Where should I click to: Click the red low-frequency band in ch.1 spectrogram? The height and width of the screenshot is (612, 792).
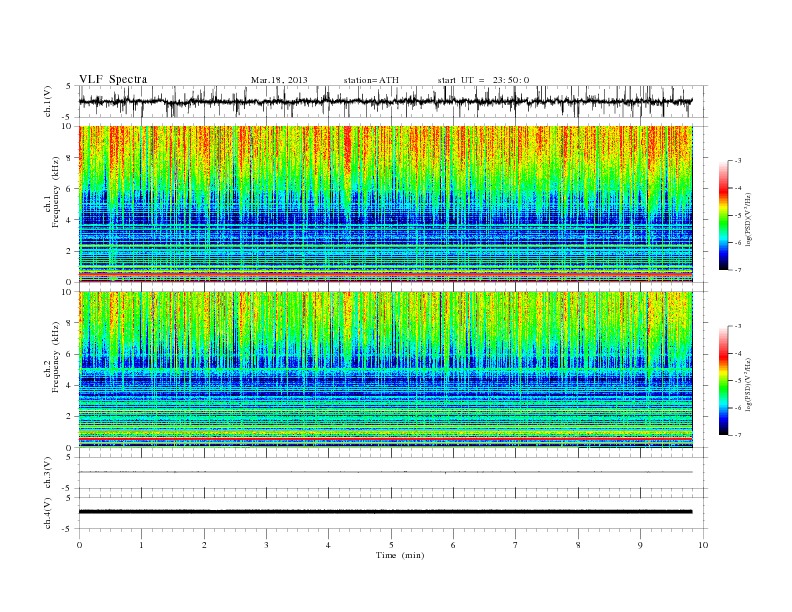click(x=385, y=274)
